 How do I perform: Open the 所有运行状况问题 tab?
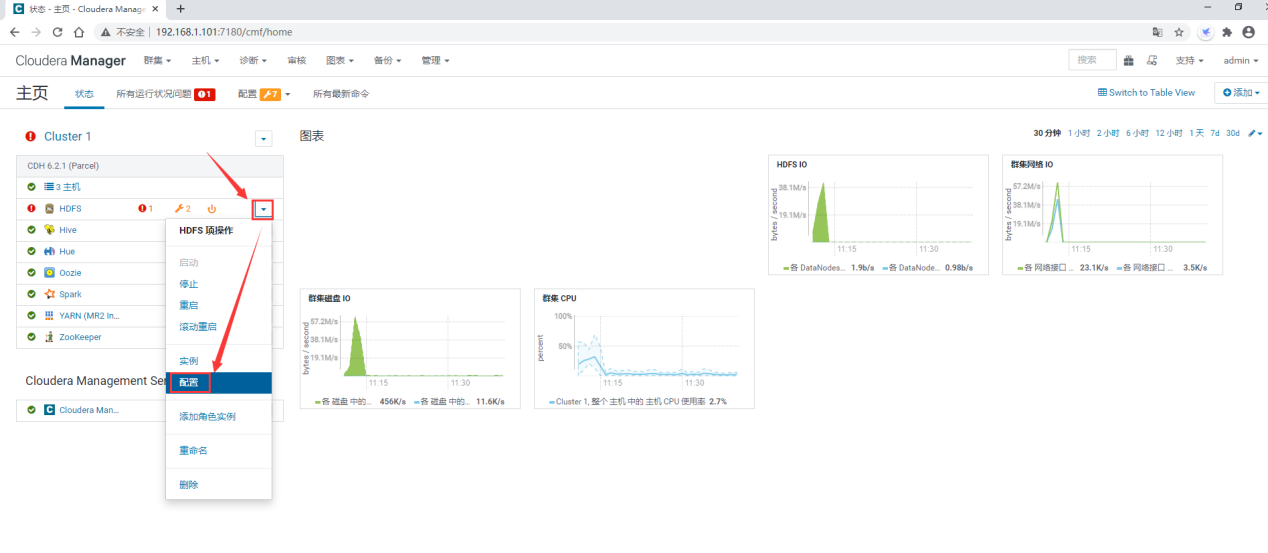click(165, 94)
